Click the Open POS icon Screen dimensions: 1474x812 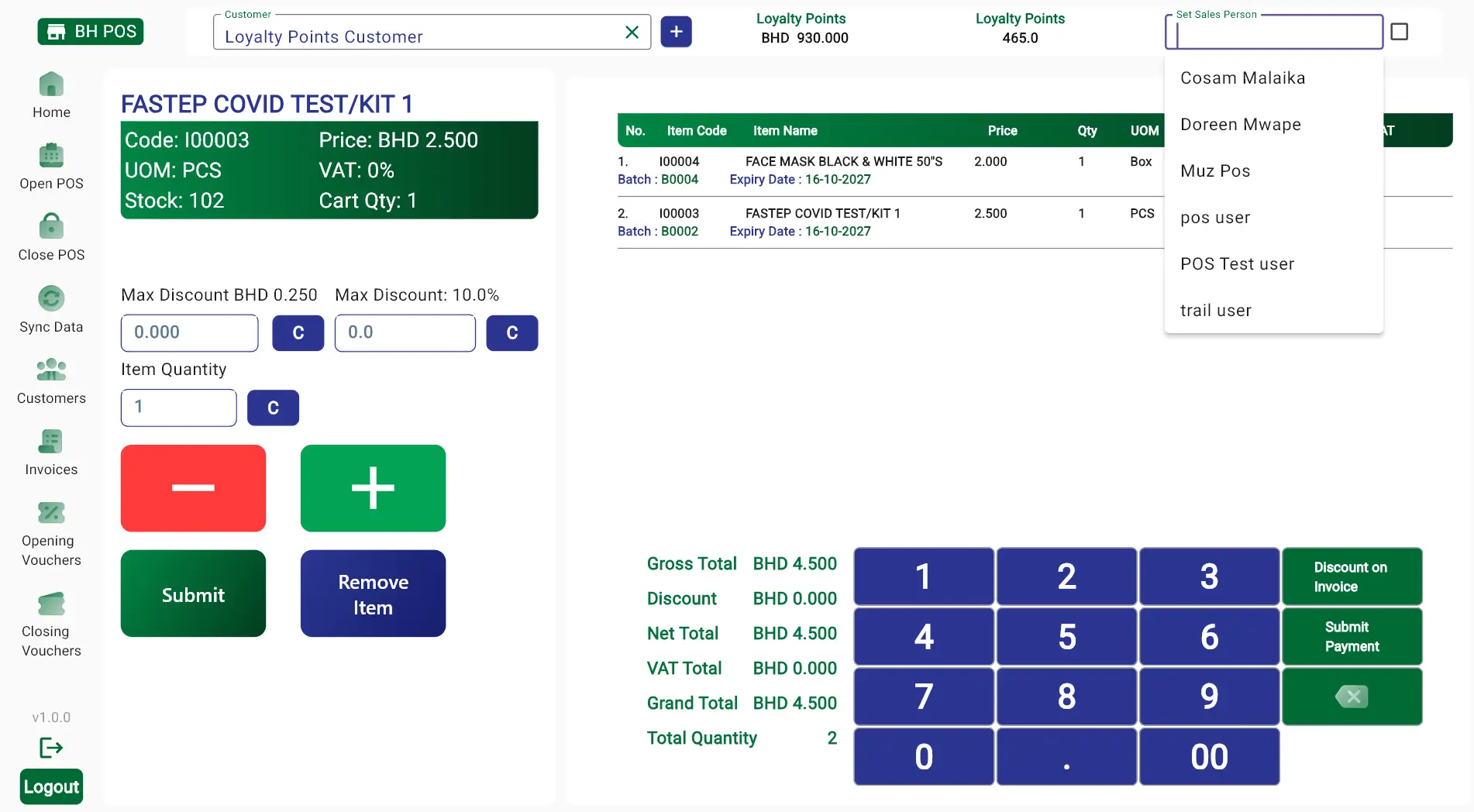coord(51,155)
